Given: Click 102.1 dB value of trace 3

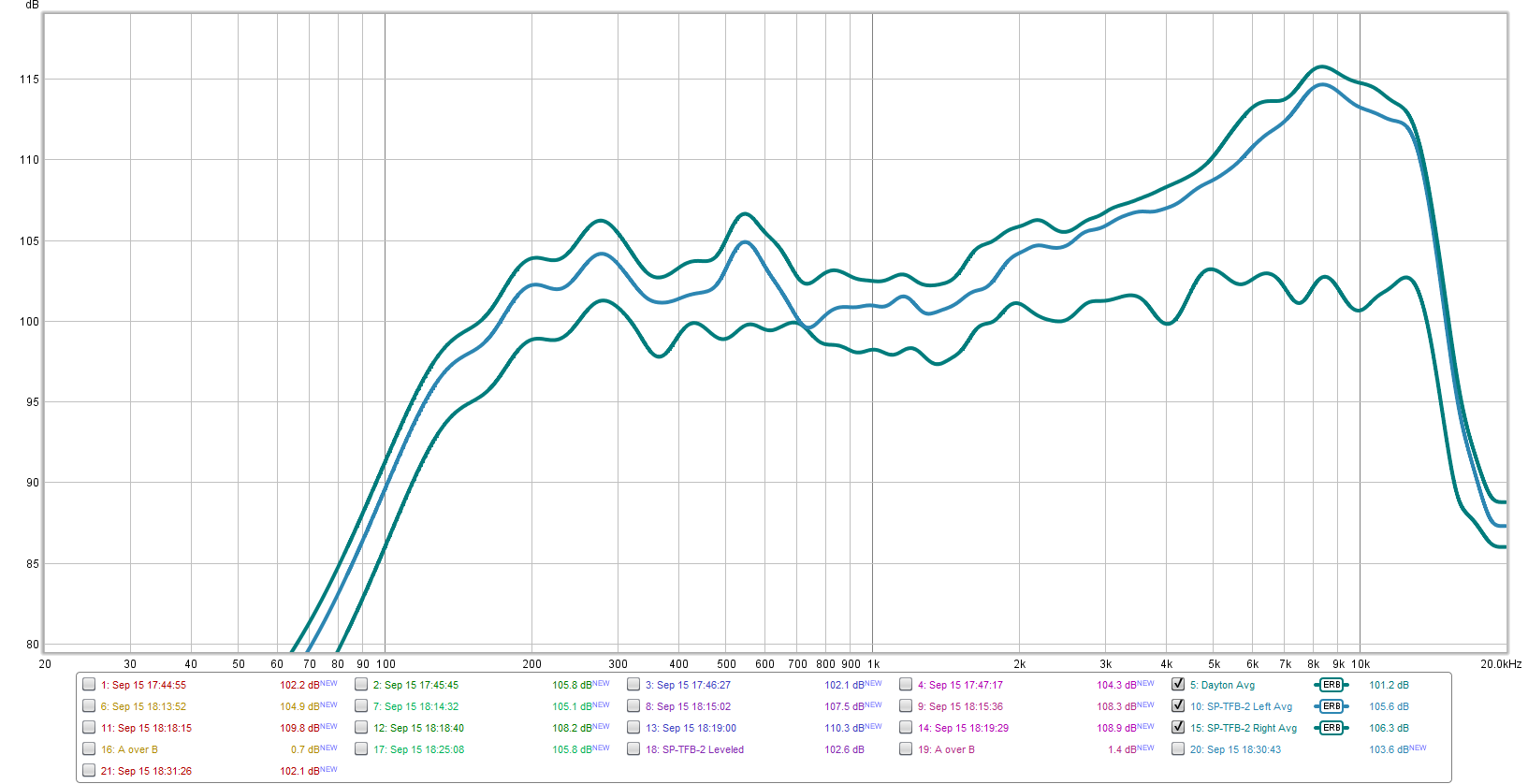Looking at the screenshot, I should tap(844, 686).
